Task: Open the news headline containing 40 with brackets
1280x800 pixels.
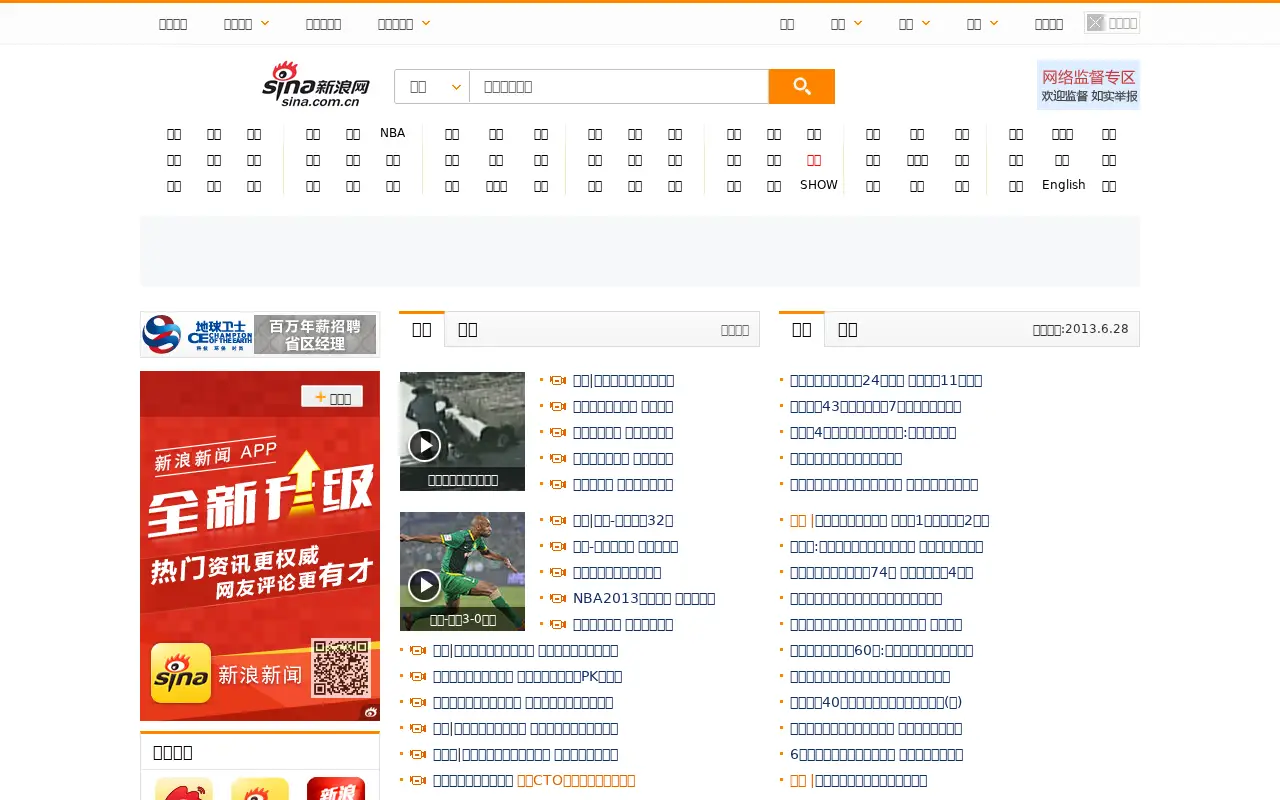Action: point(876,703)
